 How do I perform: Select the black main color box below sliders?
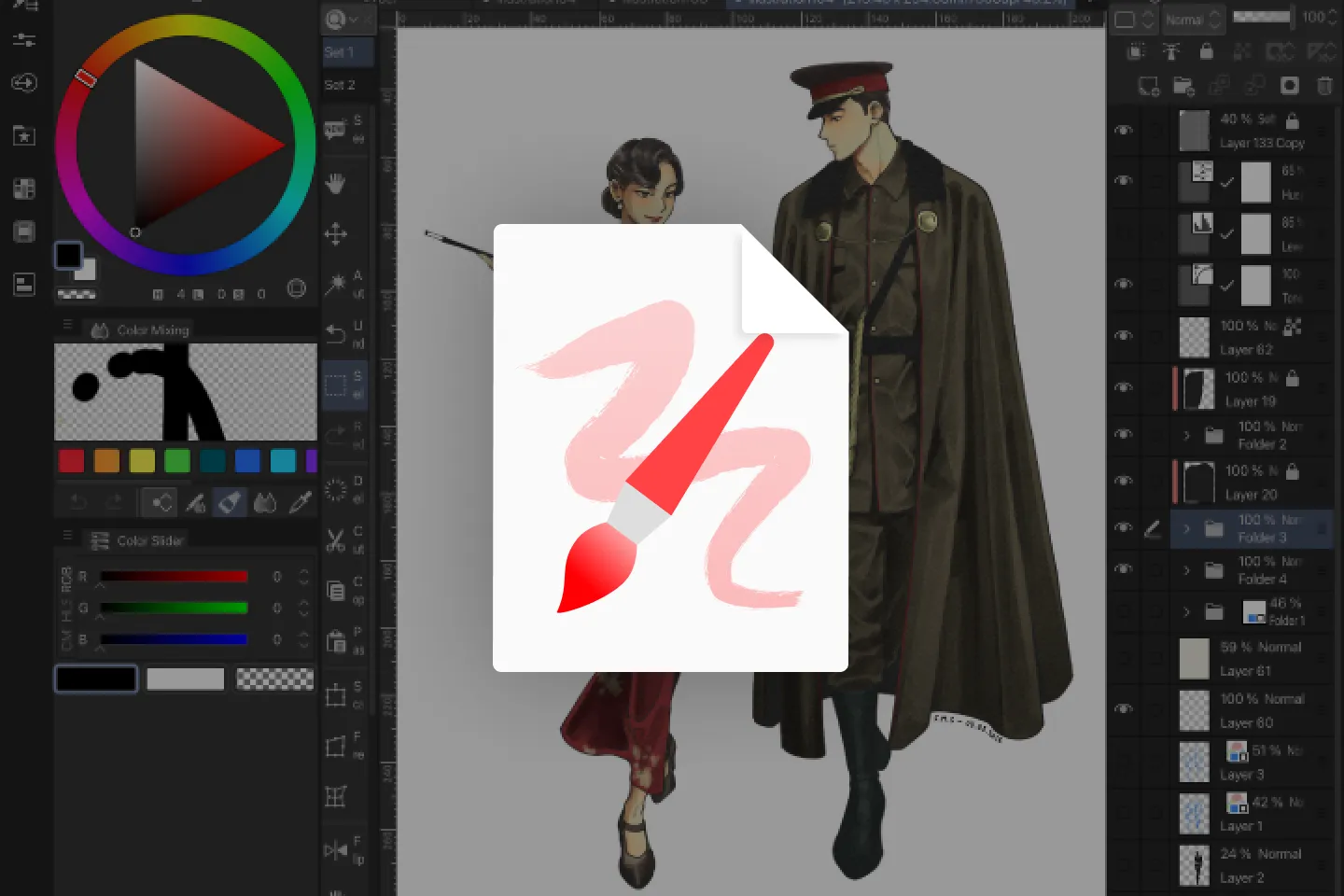(96, 679)
